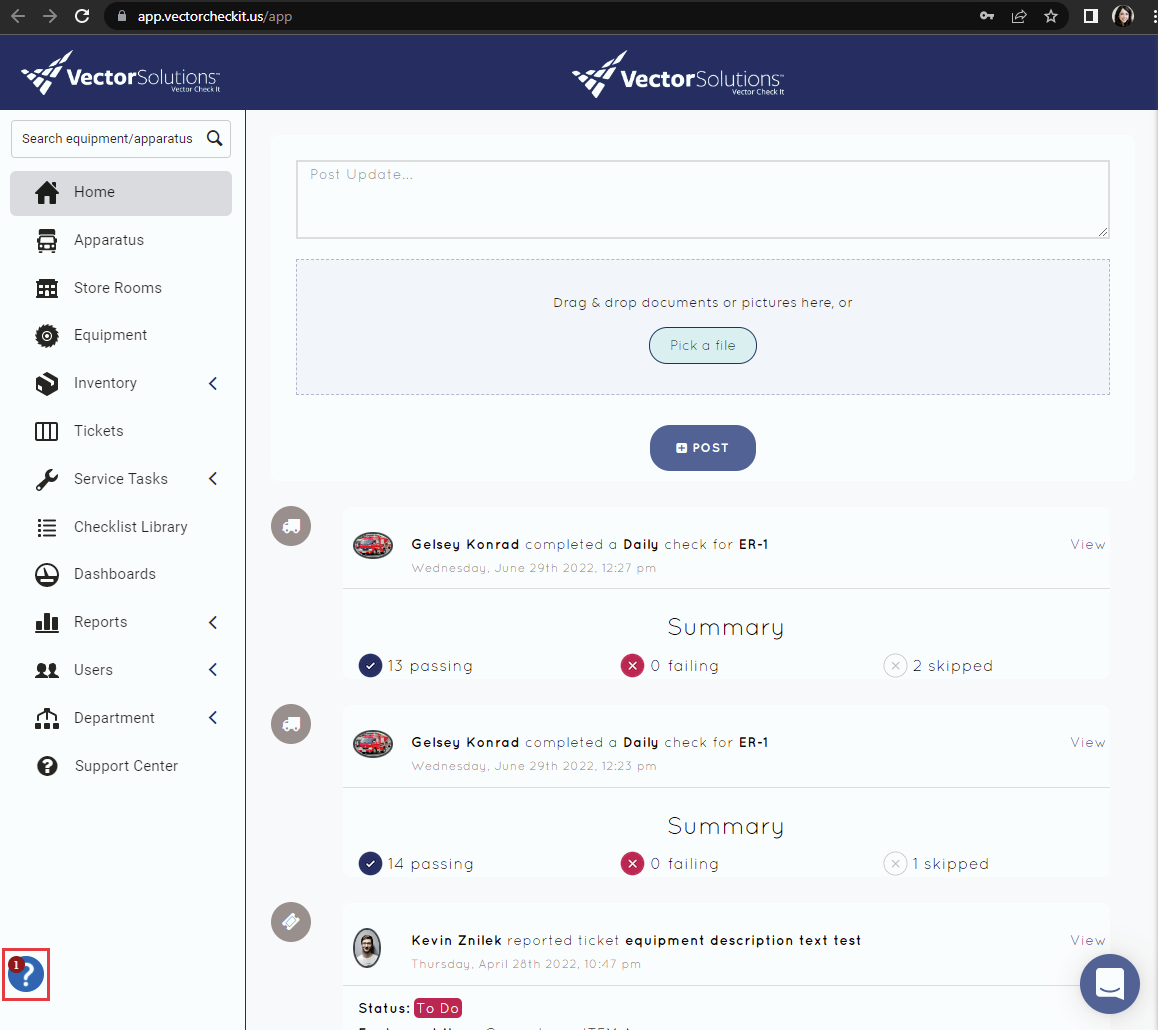Screen dimensions: 1158x1030
Task: Open the Apparatus section in the sidebar
Action: coord(108,240)
